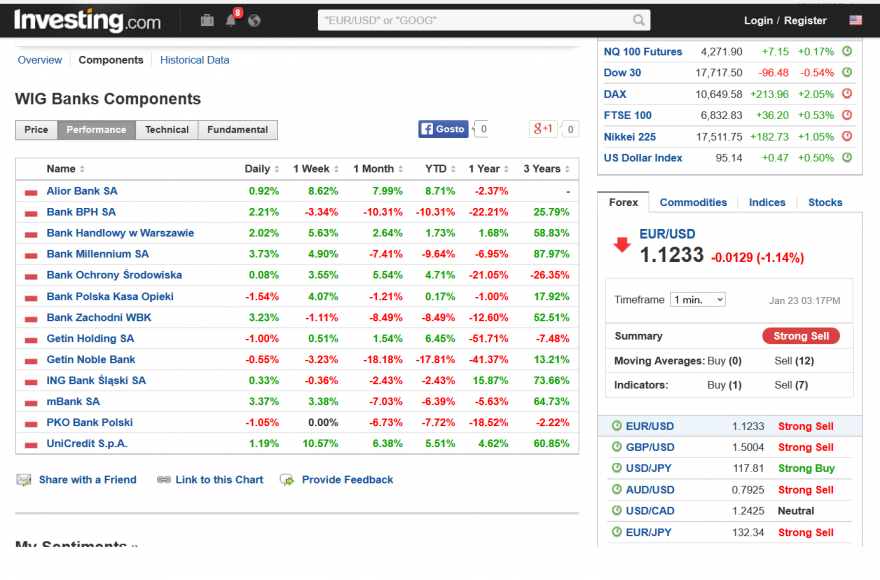The image size is (880, 580).
Task: Click clock icon next to DAX
Action: 847,93
